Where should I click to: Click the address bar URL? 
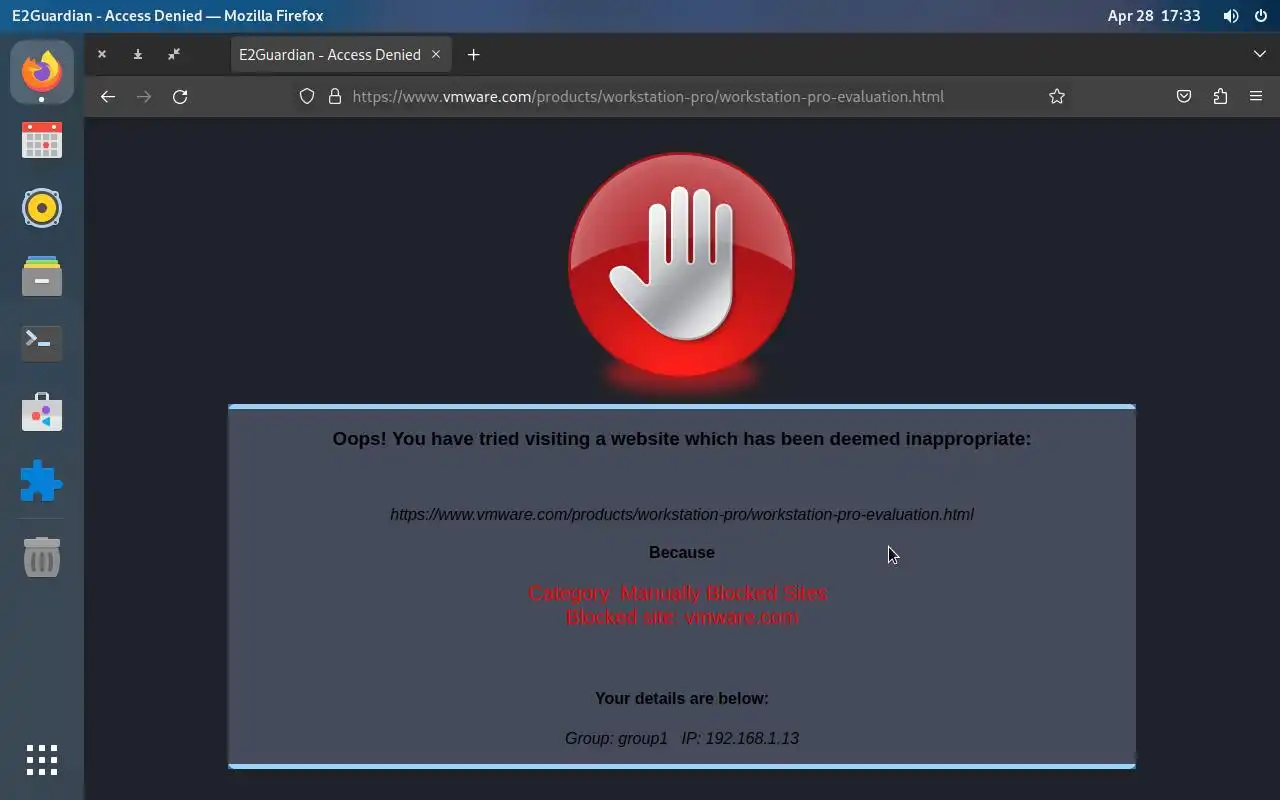648,96
